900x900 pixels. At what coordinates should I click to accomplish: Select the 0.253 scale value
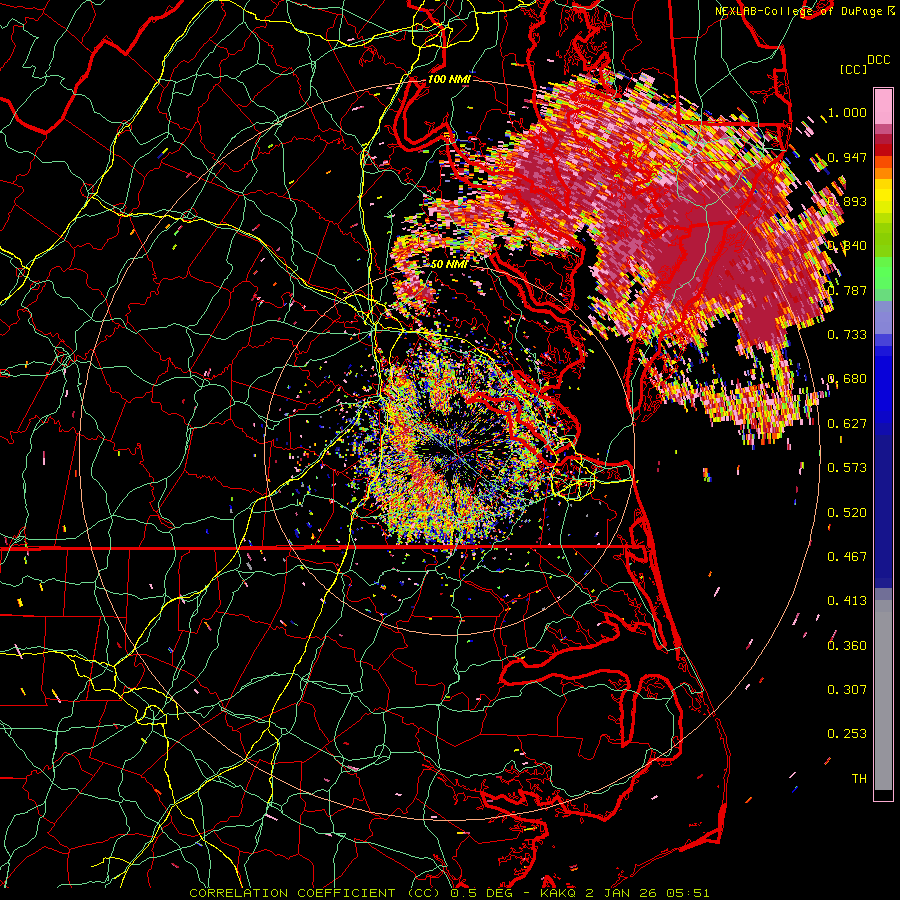(847, 734)
